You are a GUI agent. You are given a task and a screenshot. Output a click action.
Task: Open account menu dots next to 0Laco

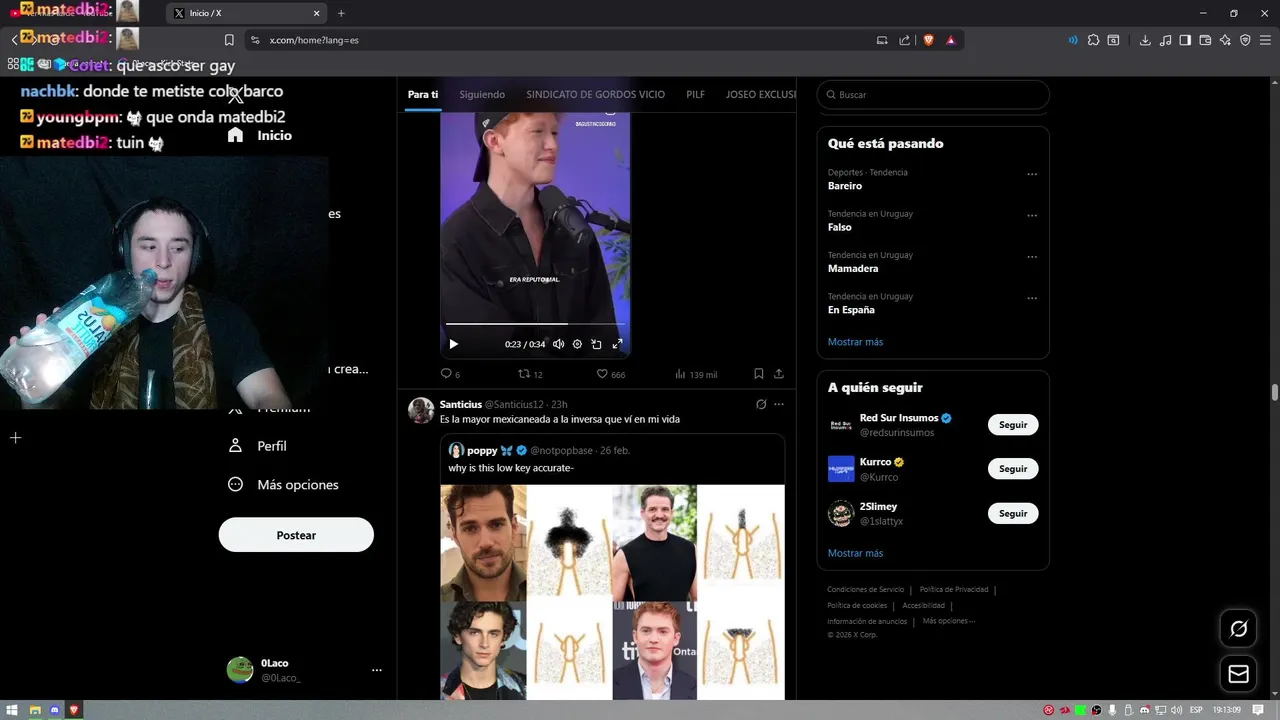(x=377, y=670)
